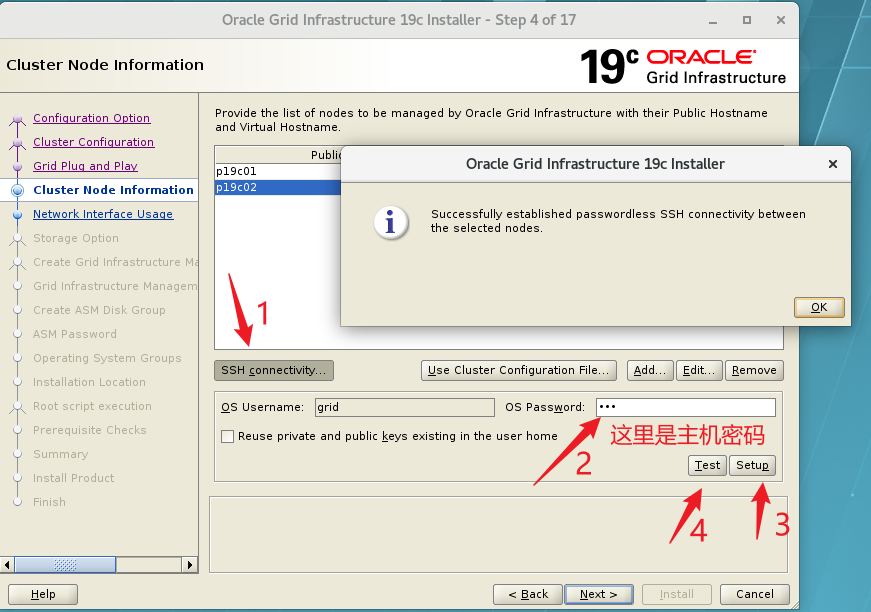871x612 pixels.
Task: Click the Cancel button
Action: [754, 594]
